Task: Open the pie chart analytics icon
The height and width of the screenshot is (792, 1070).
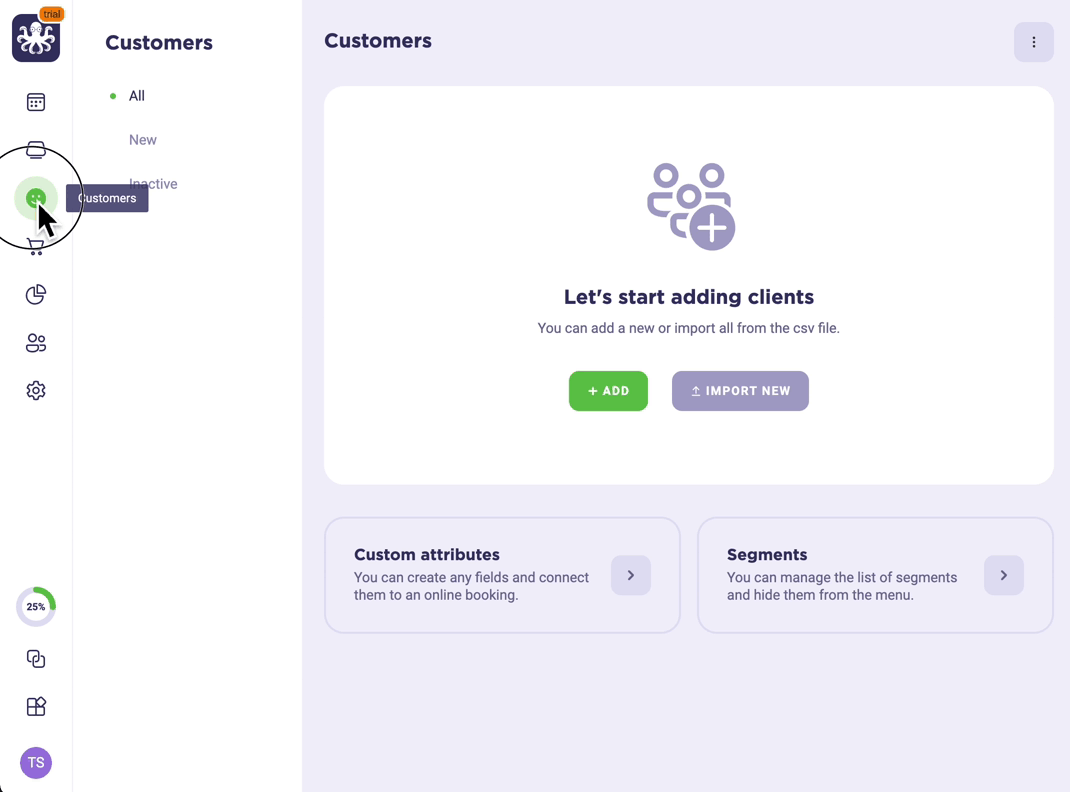Action: [35, 295]
